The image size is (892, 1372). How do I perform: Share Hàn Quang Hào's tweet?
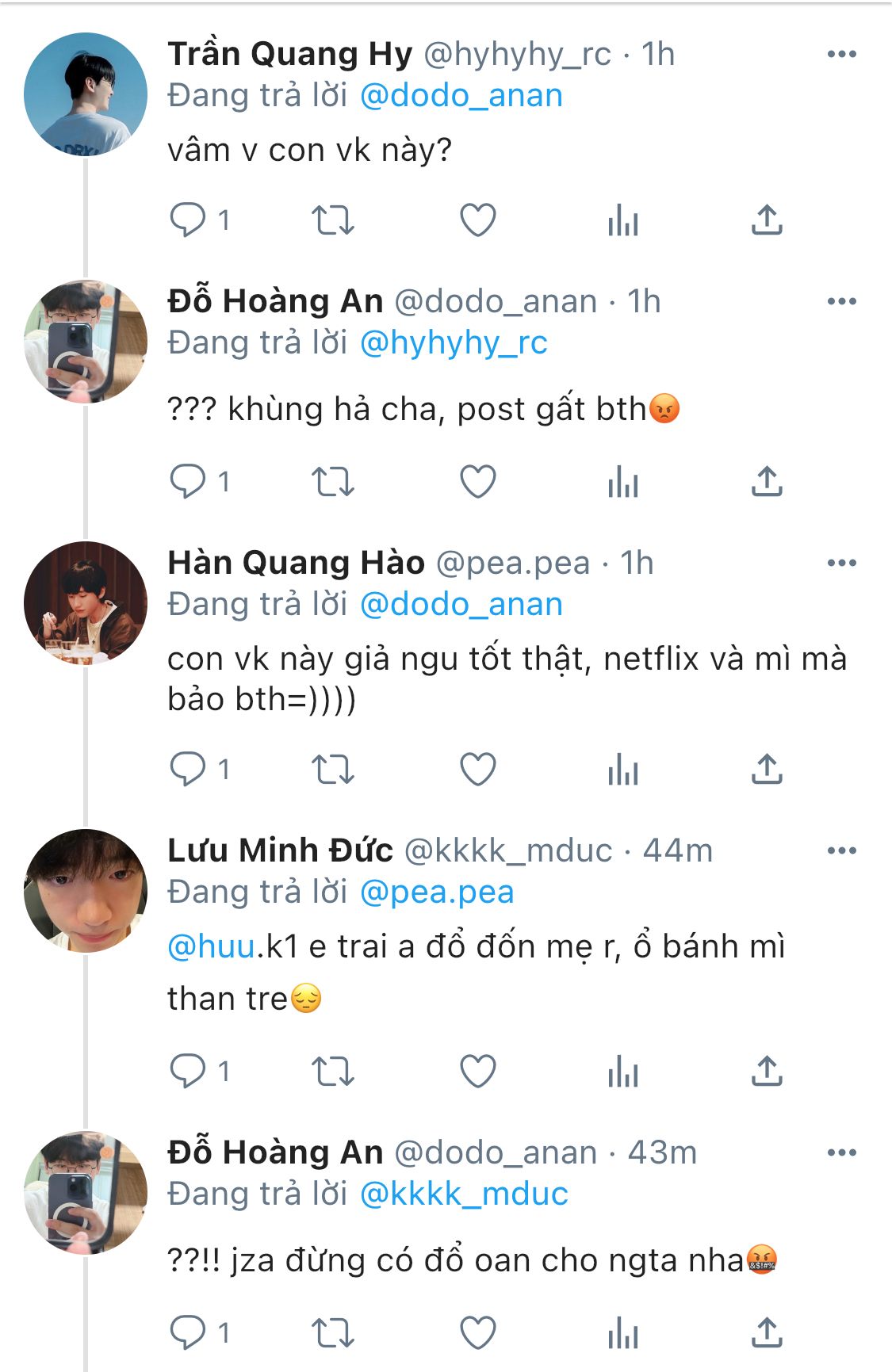coord(767,770)
